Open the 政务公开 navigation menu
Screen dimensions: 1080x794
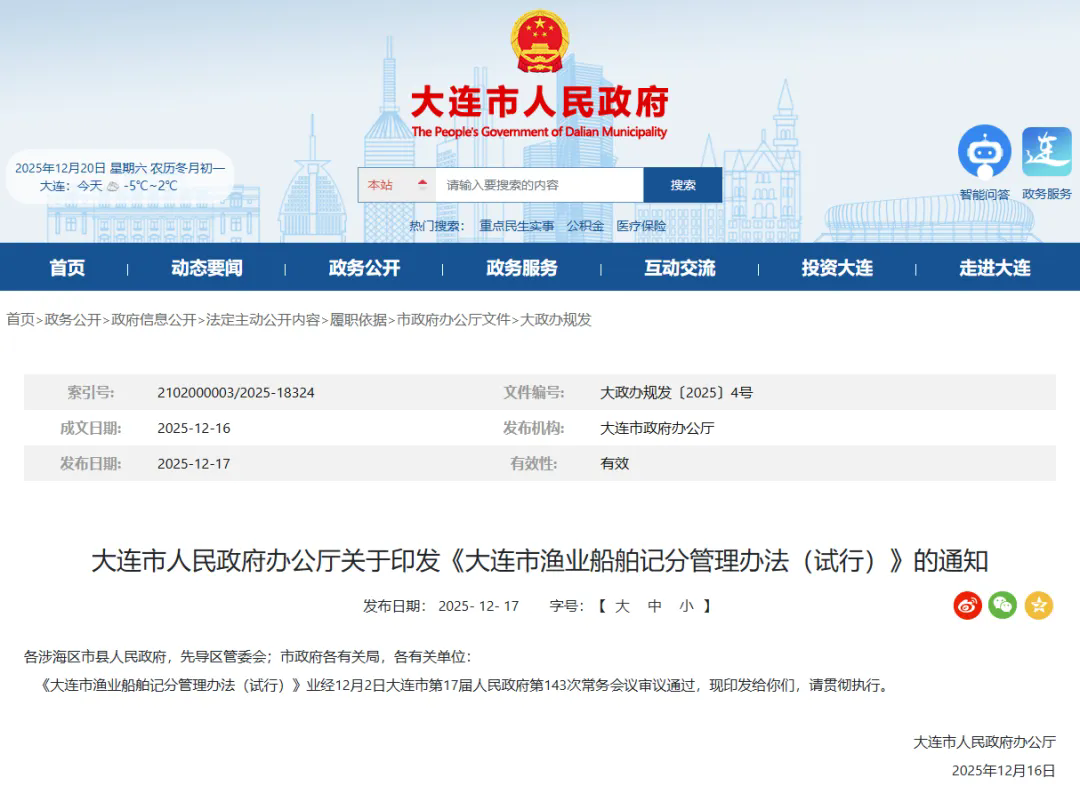(364, 268)
